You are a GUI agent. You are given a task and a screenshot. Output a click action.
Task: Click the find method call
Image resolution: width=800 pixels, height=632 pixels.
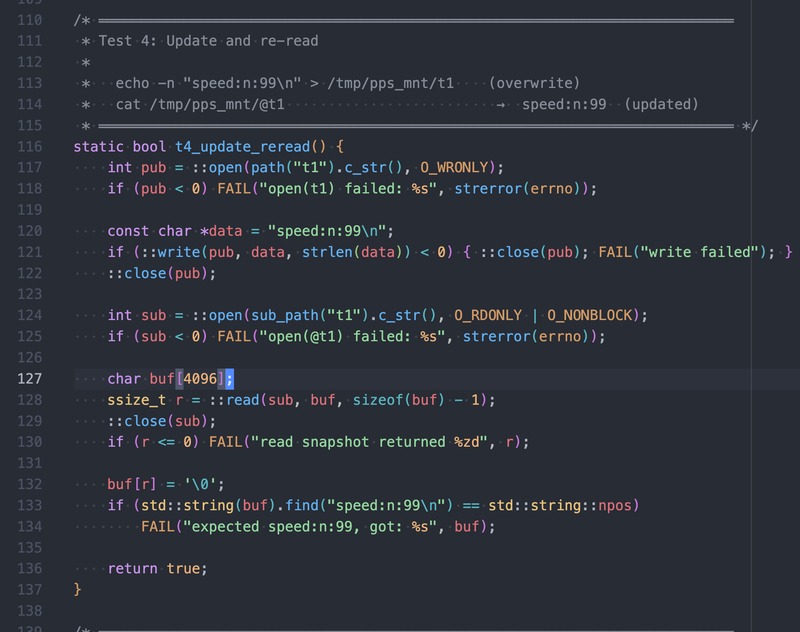pyautogui.click(x=302, y=505)
